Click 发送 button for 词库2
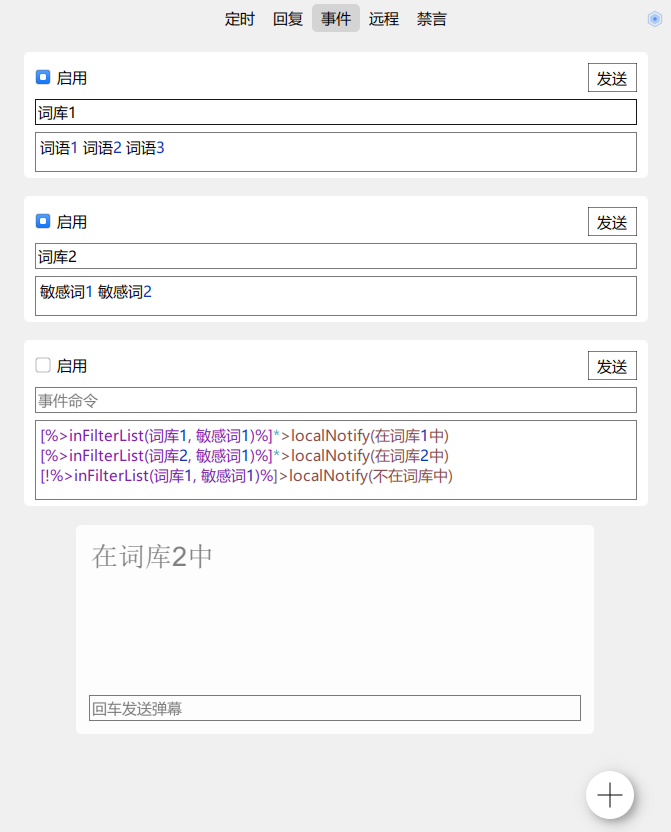The height and width of the screenshot is (832, 671). tap(612, 221)
